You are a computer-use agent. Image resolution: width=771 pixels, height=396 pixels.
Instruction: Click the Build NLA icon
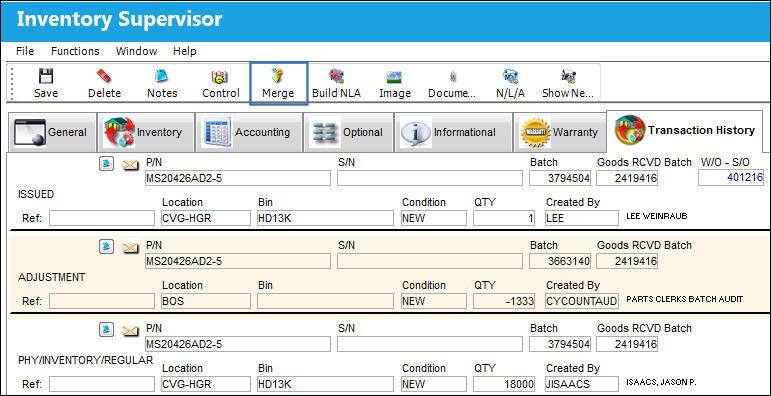pos(336,76)
